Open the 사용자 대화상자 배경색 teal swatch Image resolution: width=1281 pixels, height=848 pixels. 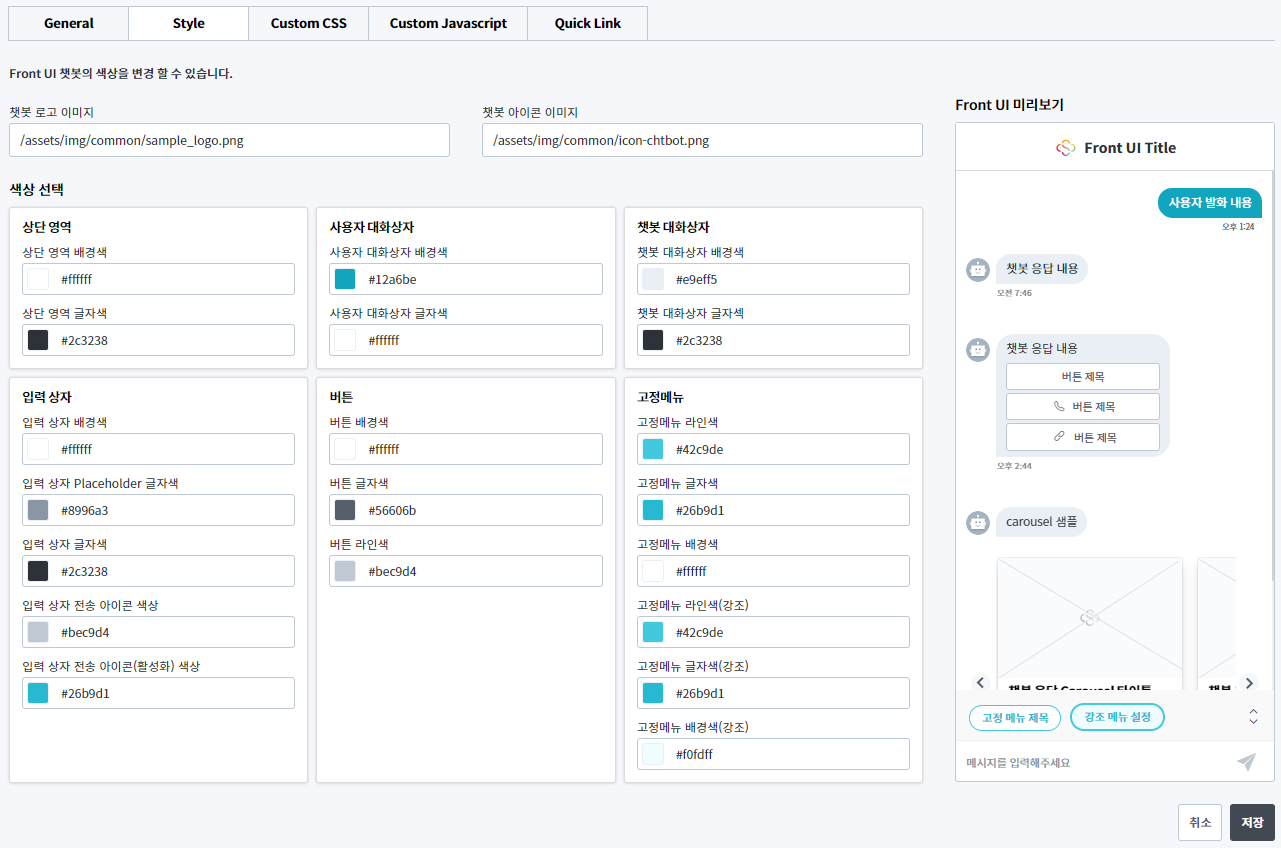click(345, 280)
